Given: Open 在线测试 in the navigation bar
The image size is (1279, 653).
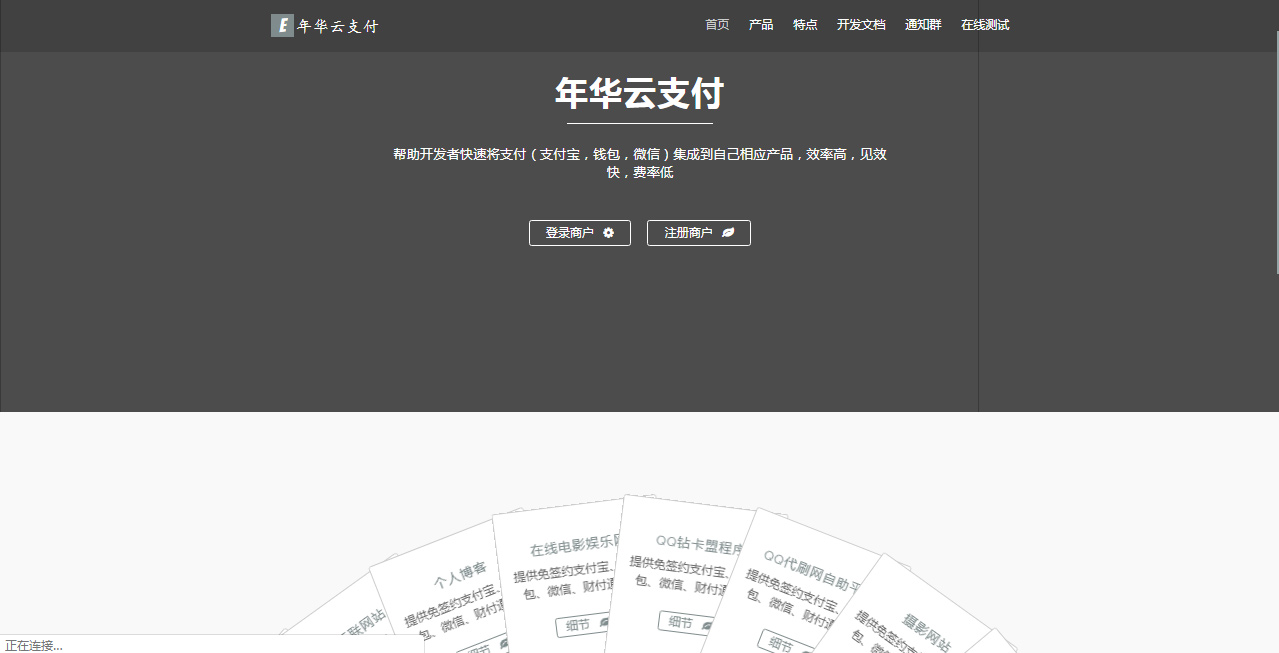Looking at the screenshot, I should pos(985,25).
